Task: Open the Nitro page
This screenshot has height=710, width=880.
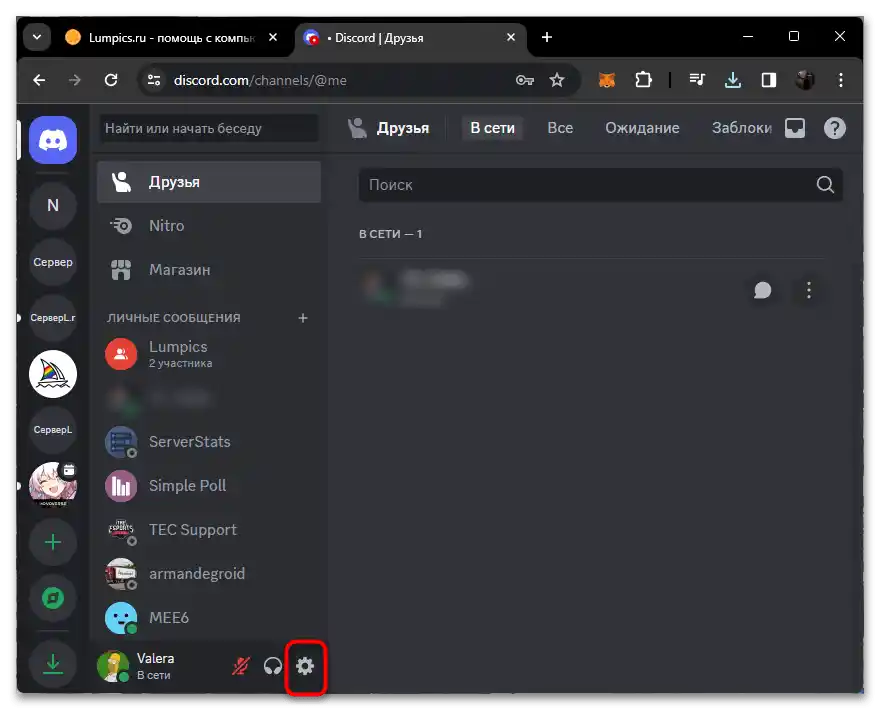Action: click(209, 226)
